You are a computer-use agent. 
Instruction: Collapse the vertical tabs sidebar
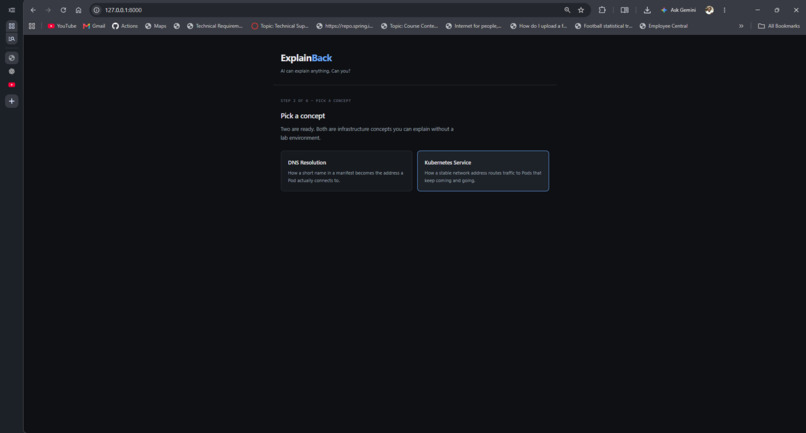coord(11,10)
